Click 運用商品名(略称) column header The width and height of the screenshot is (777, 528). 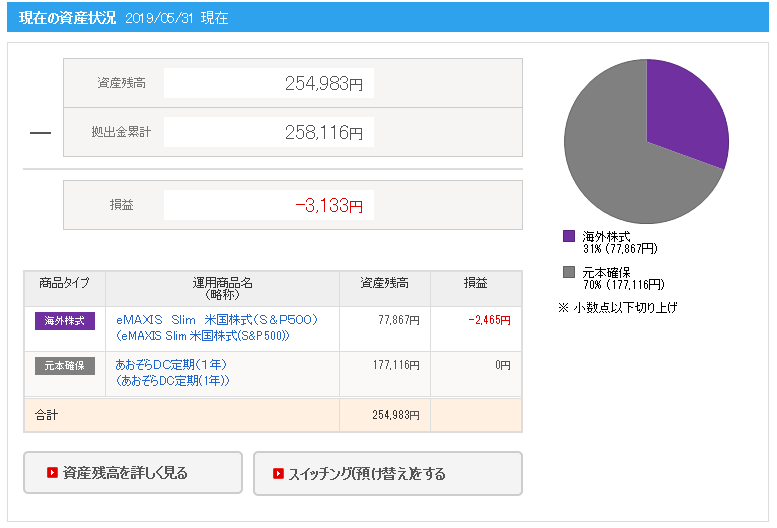pos(222,288)
